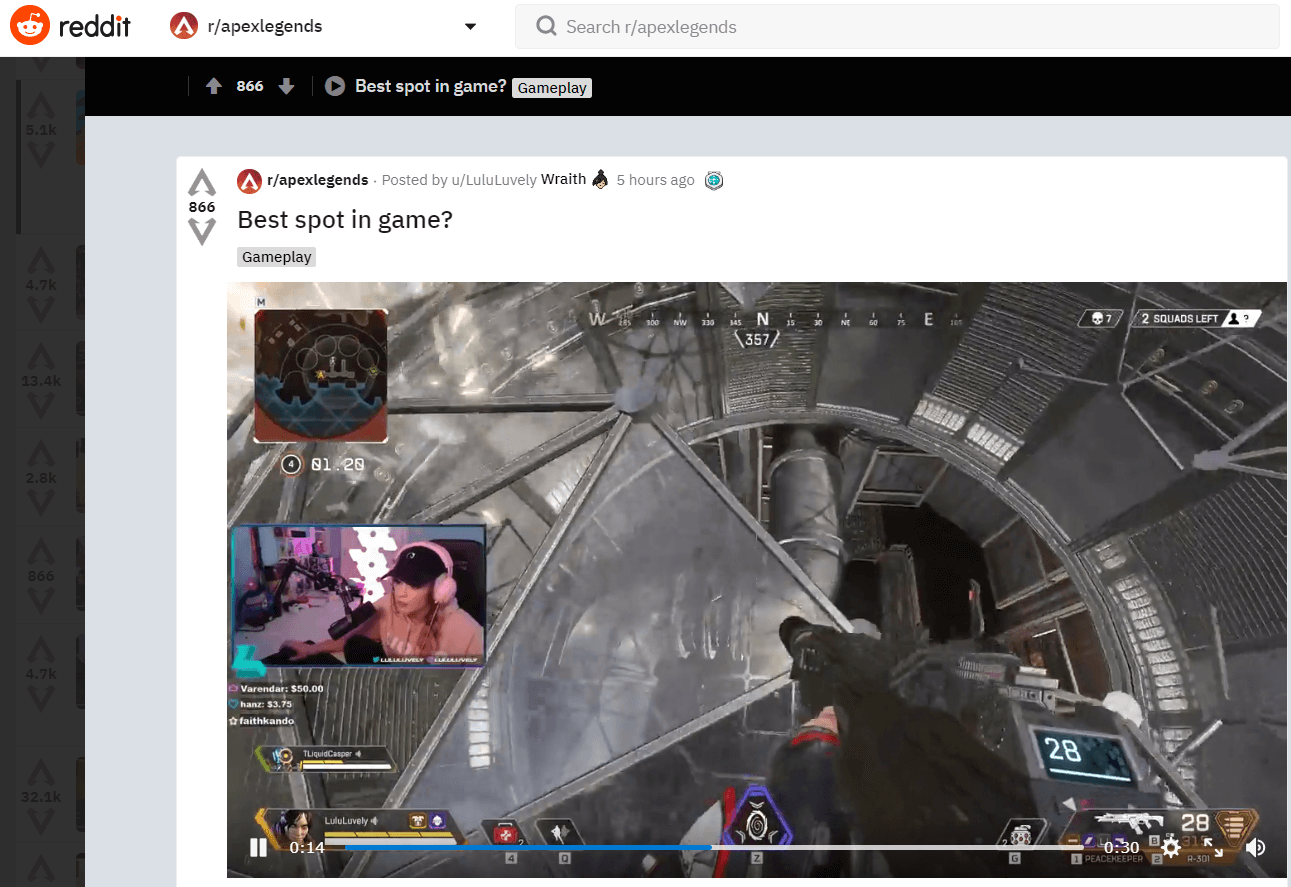Open video settings gear icon

point(1171,848)
